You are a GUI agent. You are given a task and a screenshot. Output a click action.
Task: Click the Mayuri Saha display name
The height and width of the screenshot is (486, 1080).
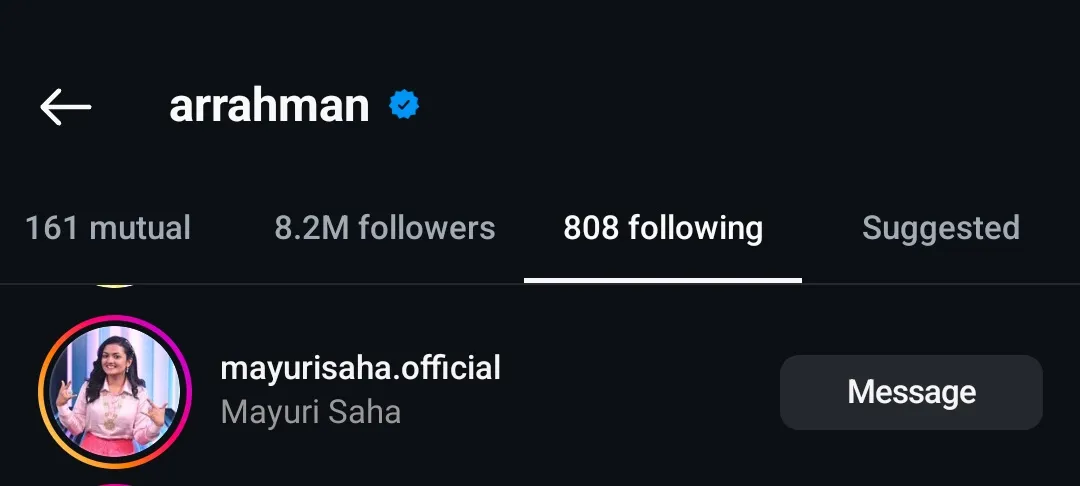click(x=310, y=412)
